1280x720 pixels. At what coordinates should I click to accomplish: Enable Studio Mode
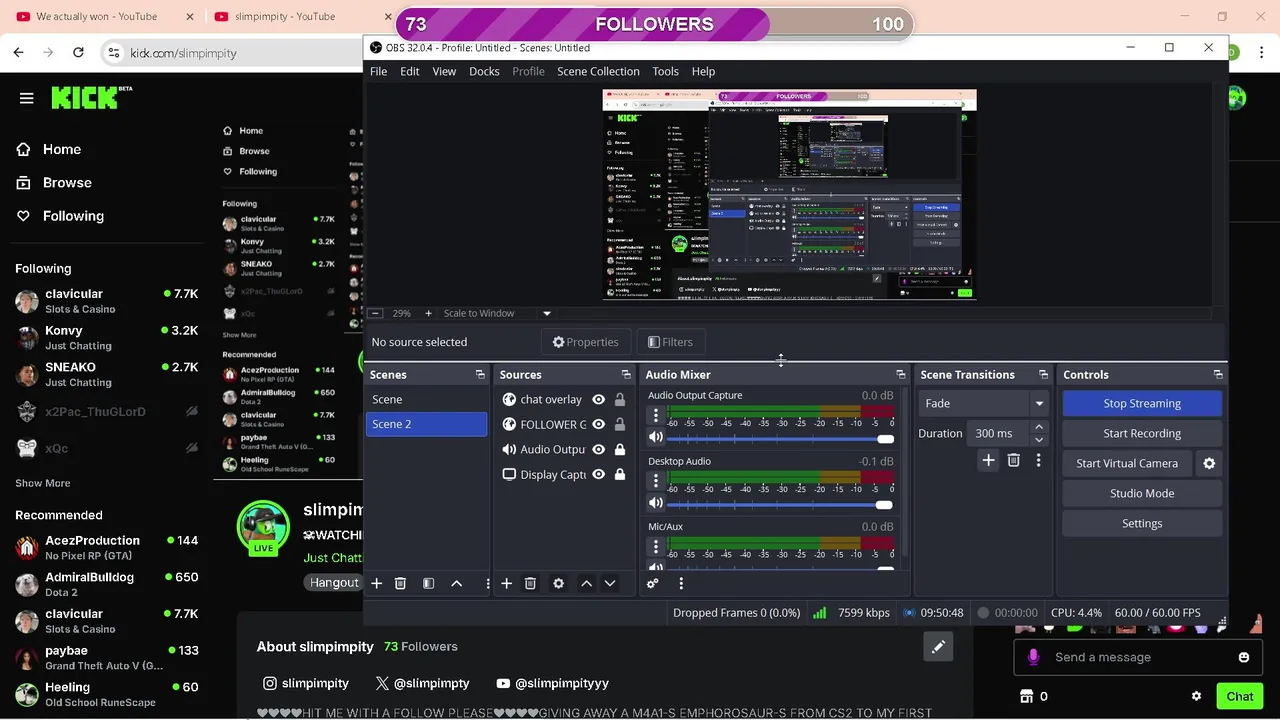(x=1142, y=493)
